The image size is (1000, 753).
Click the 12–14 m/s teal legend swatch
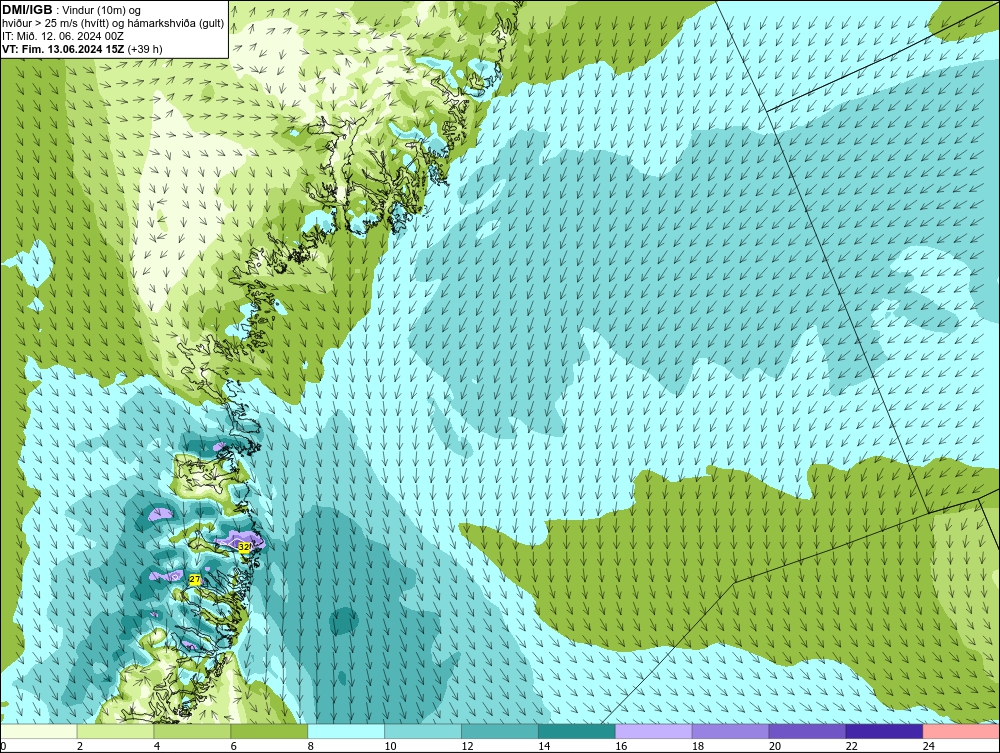coord(500,731)
